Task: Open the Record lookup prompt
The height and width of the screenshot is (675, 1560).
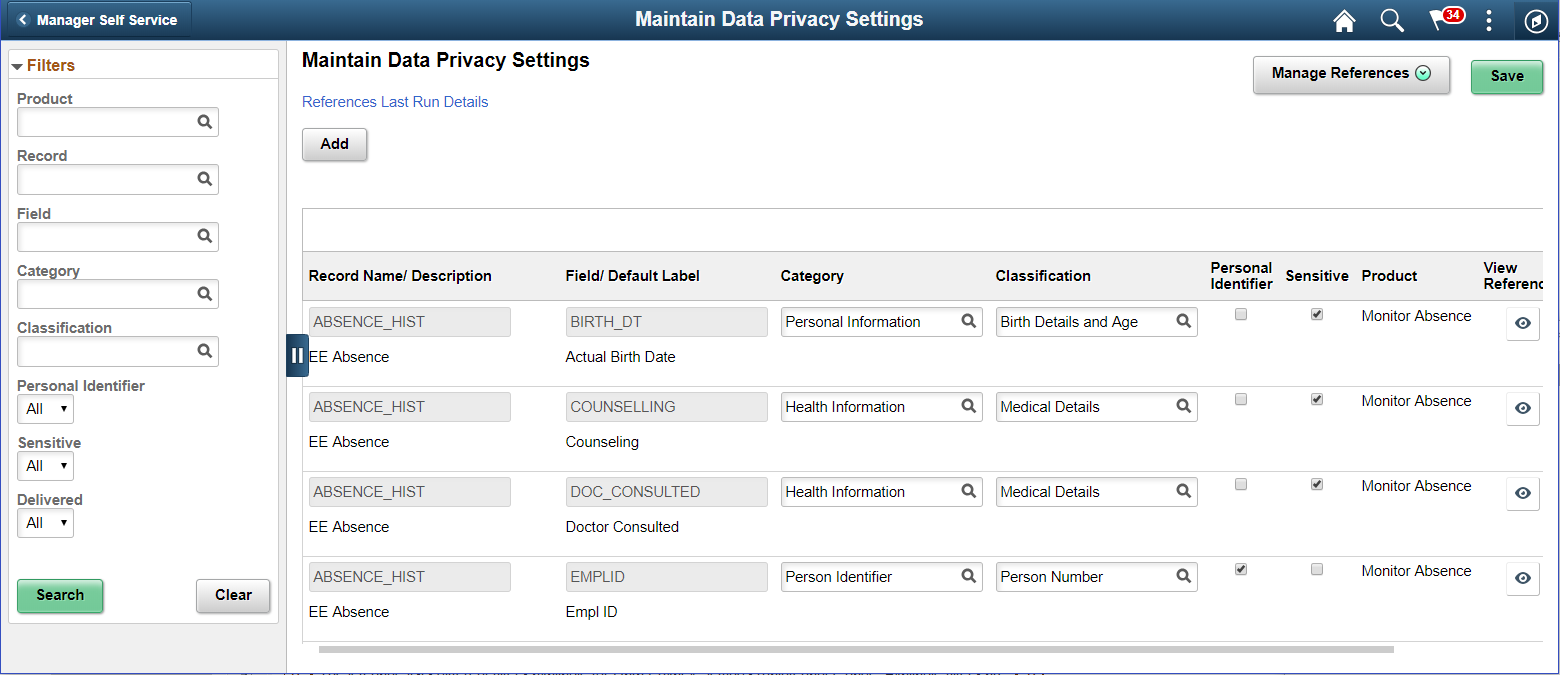Action: 204,179
